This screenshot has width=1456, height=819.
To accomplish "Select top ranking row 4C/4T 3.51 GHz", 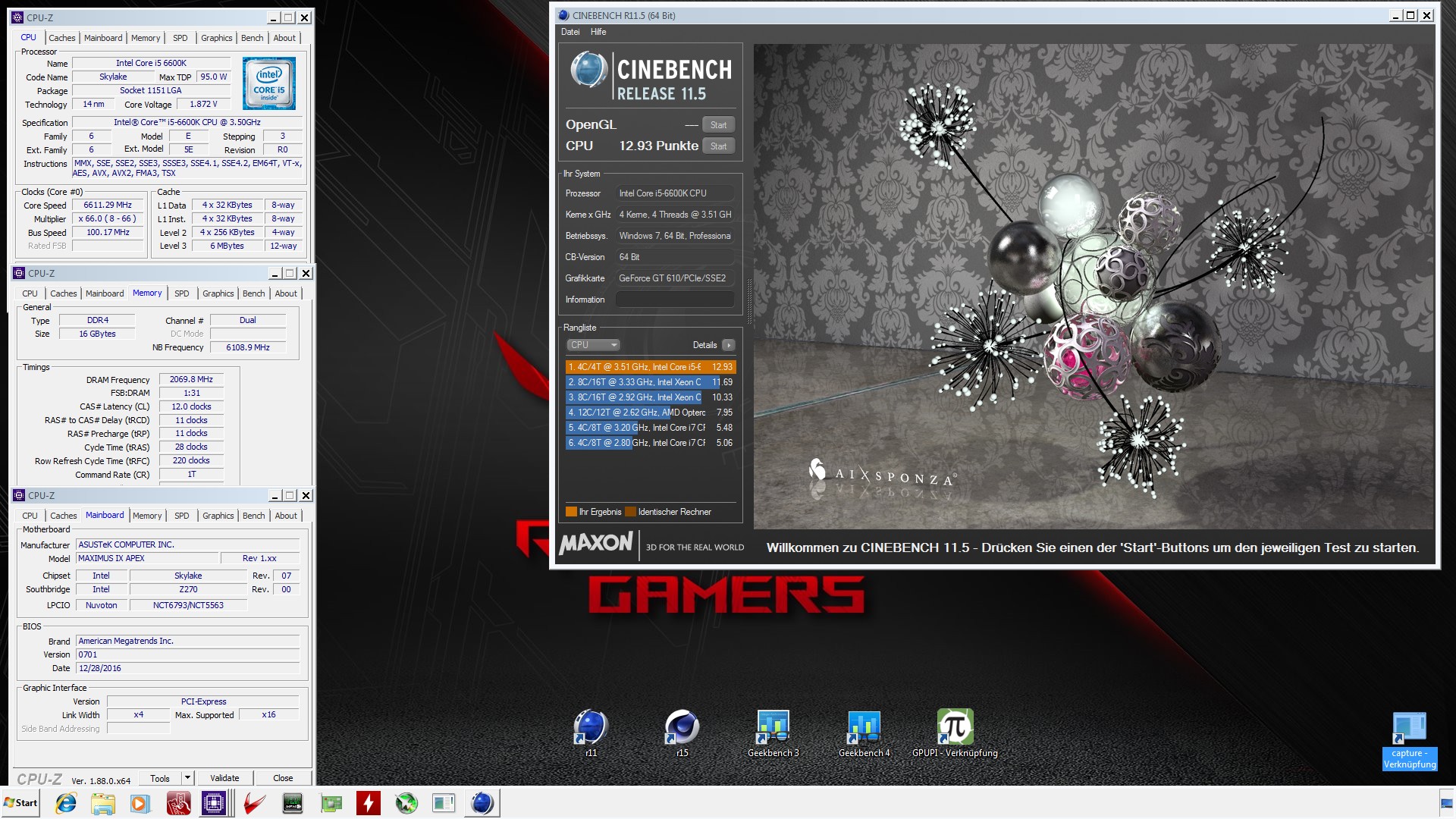I will click(x=650, y=367).
